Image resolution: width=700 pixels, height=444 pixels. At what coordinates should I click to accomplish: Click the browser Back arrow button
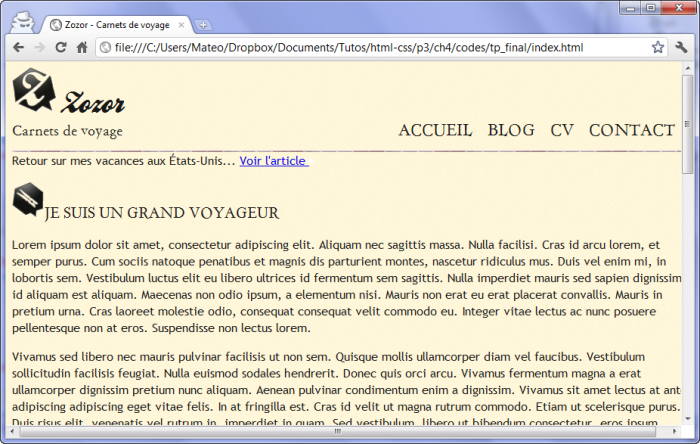click(x=18, y=47)
